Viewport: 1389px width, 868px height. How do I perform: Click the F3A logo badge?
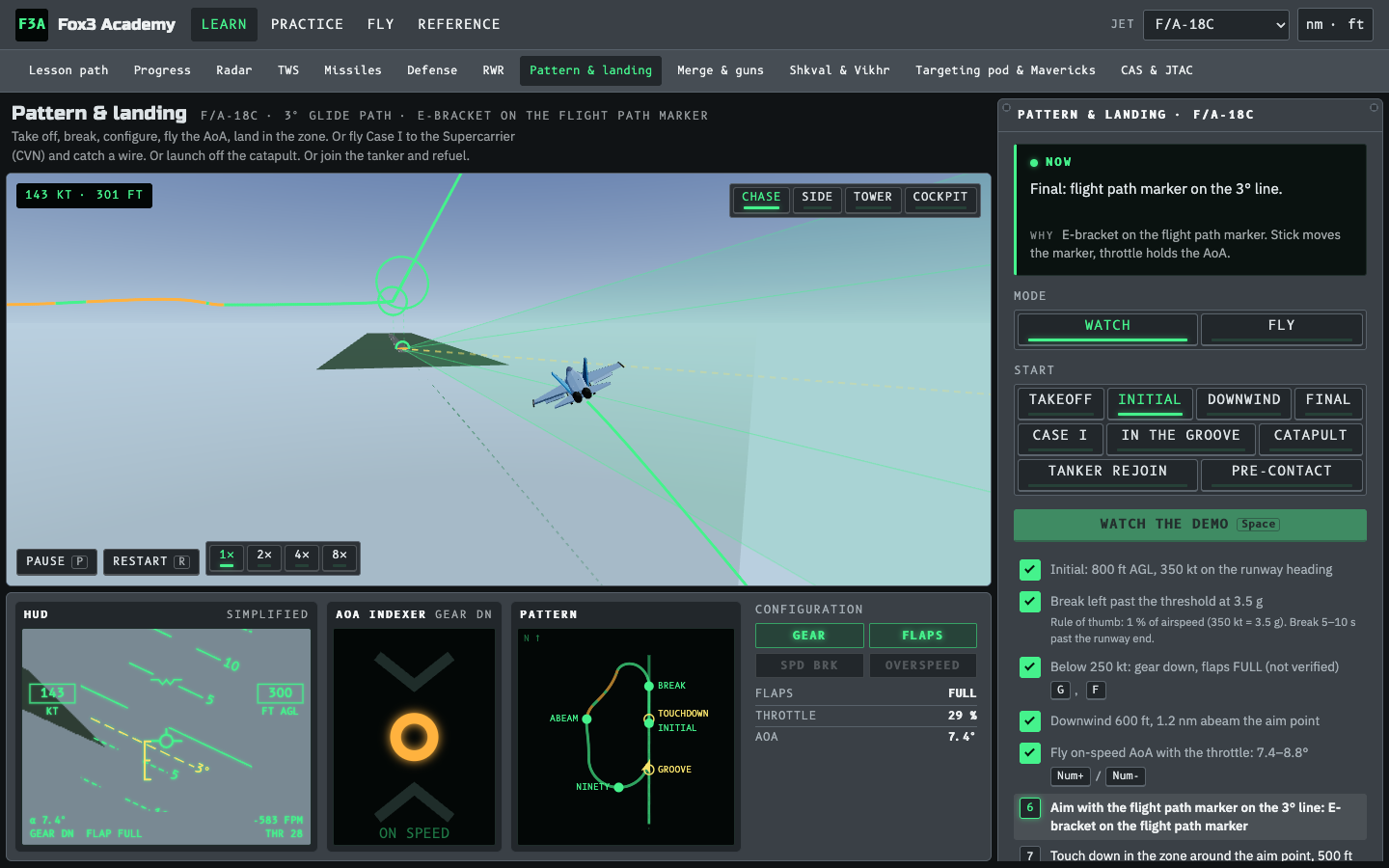pos(32,24)
